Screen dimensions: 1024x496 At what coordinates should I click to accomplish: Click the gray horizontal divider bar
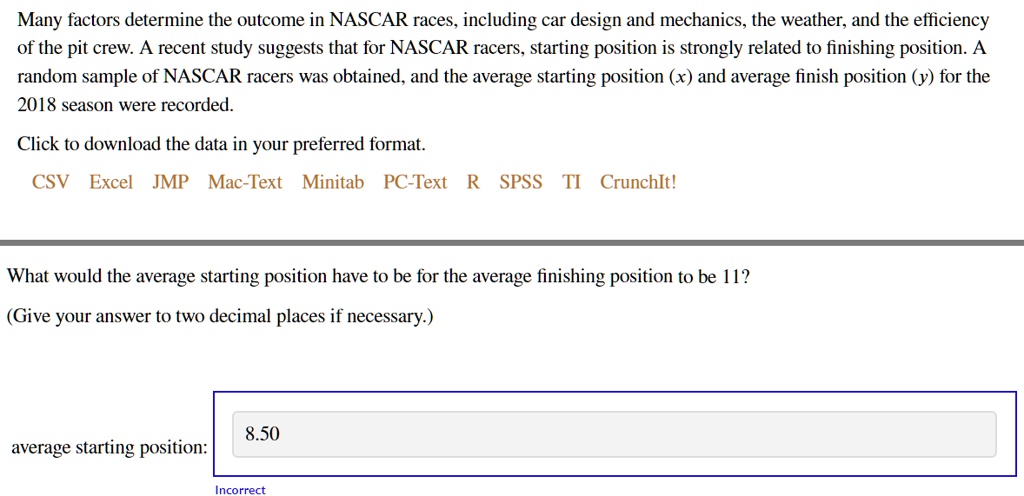pyautogui.click(x=512, y=243)
